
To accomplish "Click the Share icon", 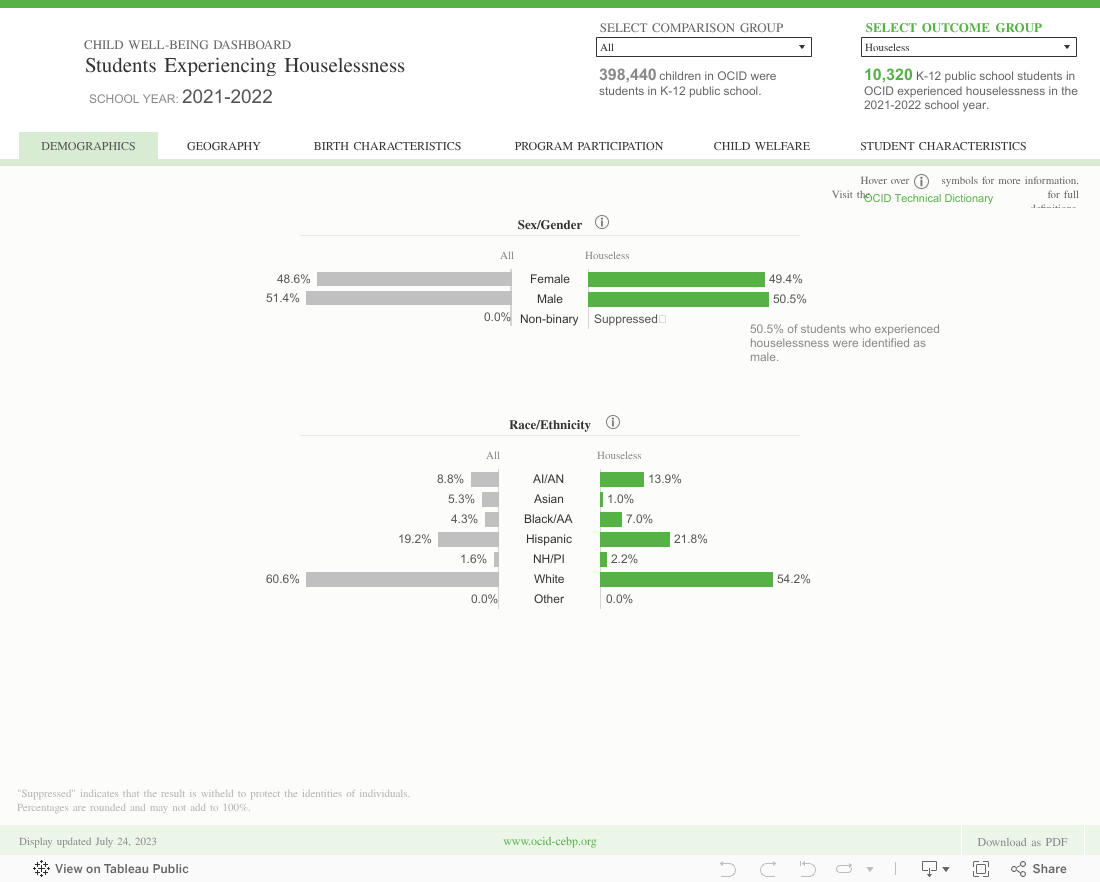I will [1039, 869].
